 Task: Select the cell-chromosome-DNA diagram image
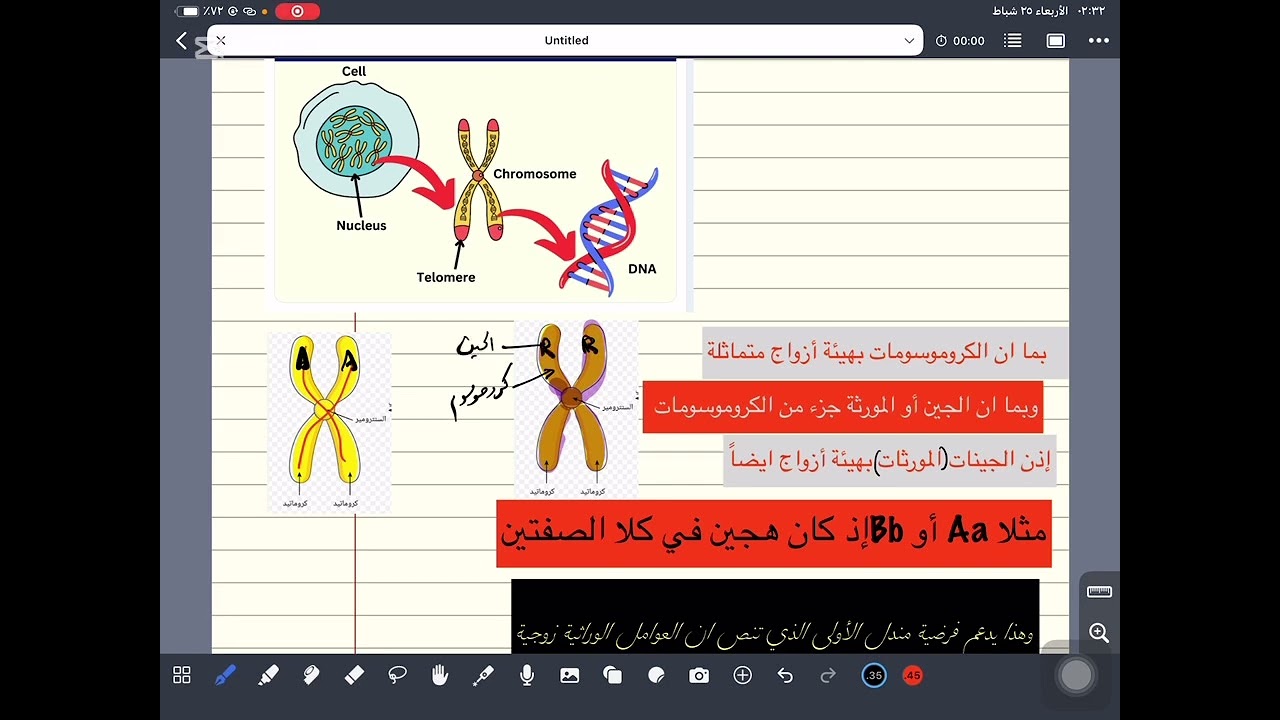475,180
